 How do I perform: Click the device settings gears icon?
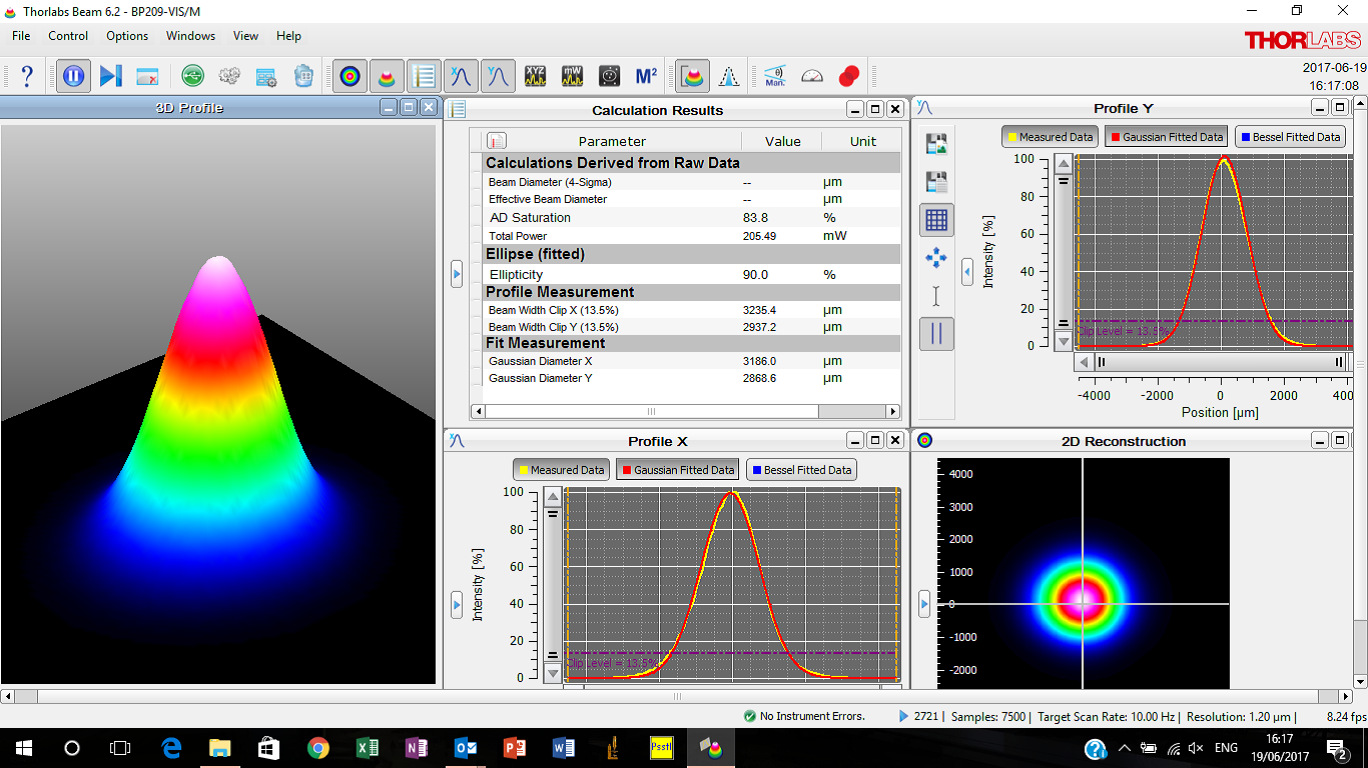(229, 76)
